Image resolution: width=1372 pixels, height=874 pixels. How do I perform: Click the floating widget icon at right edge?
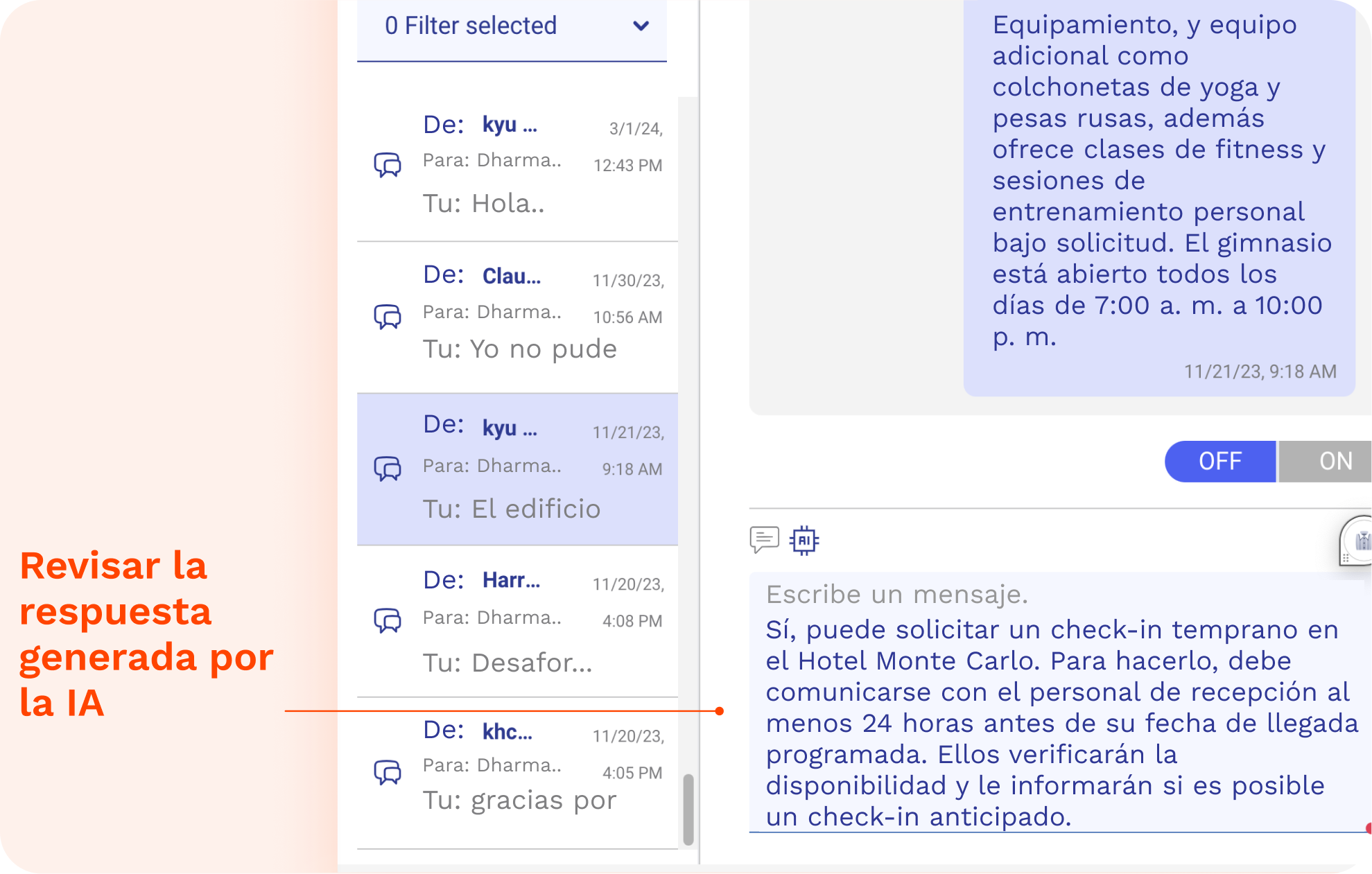(1359, 541)
